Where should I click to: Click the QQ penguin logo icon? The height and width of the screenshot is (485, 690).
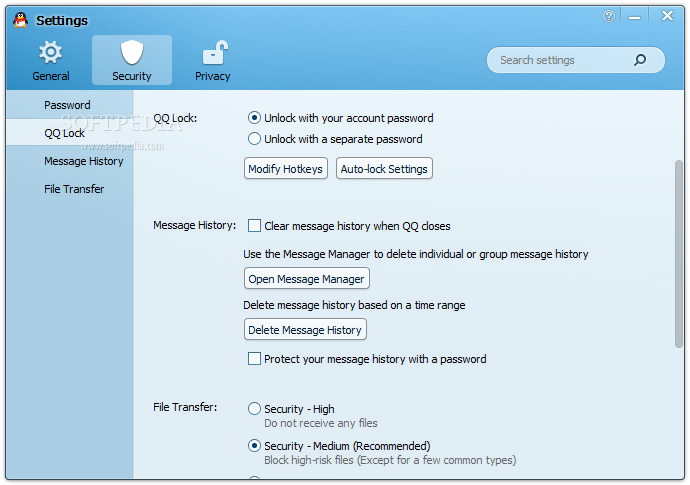click(x=20, y=20)
